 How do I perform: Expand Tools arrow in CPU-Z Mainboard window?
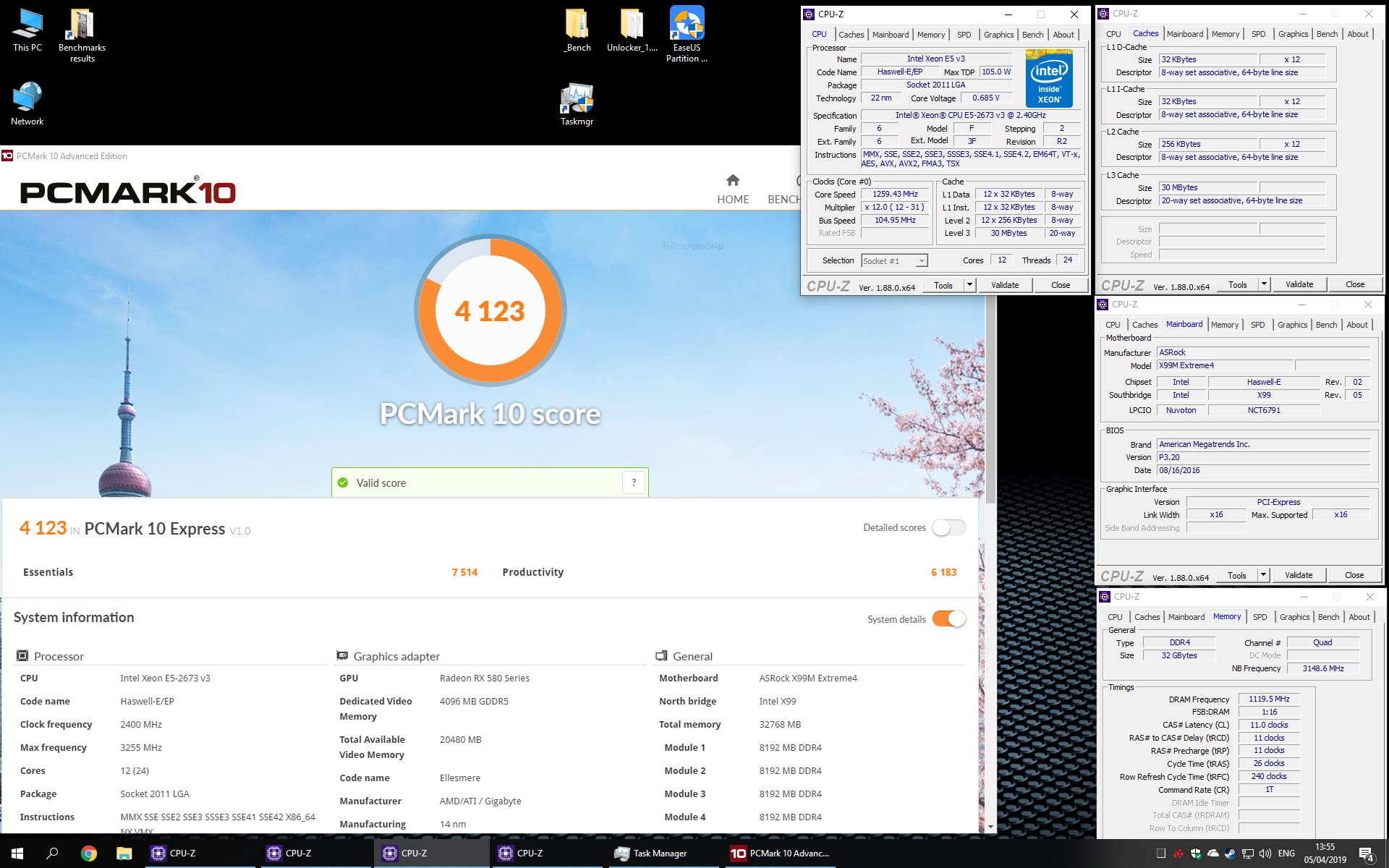(x=1264, y=575)
